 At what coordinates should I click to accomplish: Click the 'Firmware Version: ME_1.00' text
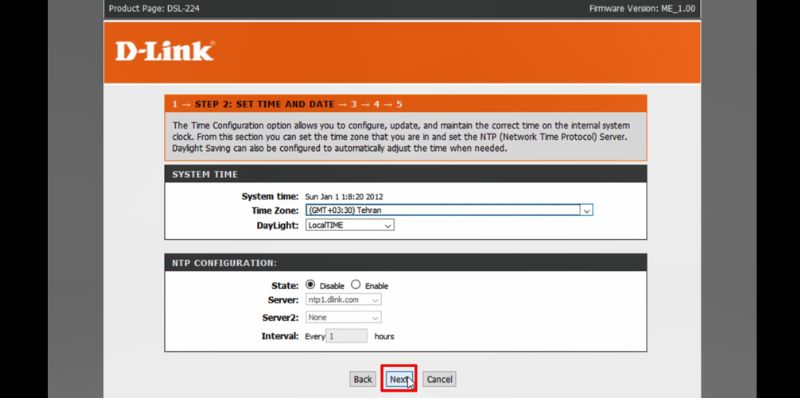[642, 9]
